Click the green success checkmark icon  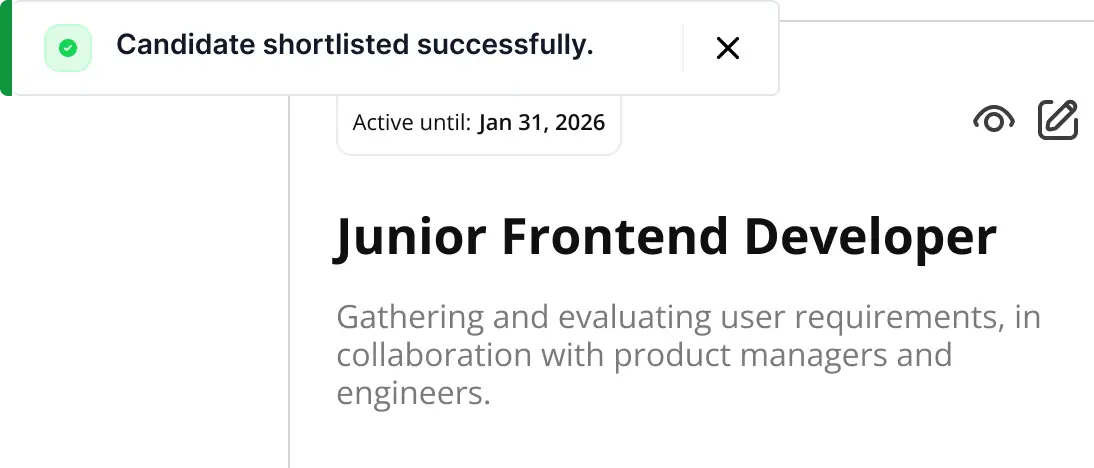pyautogui.click(x=68, y=48)
